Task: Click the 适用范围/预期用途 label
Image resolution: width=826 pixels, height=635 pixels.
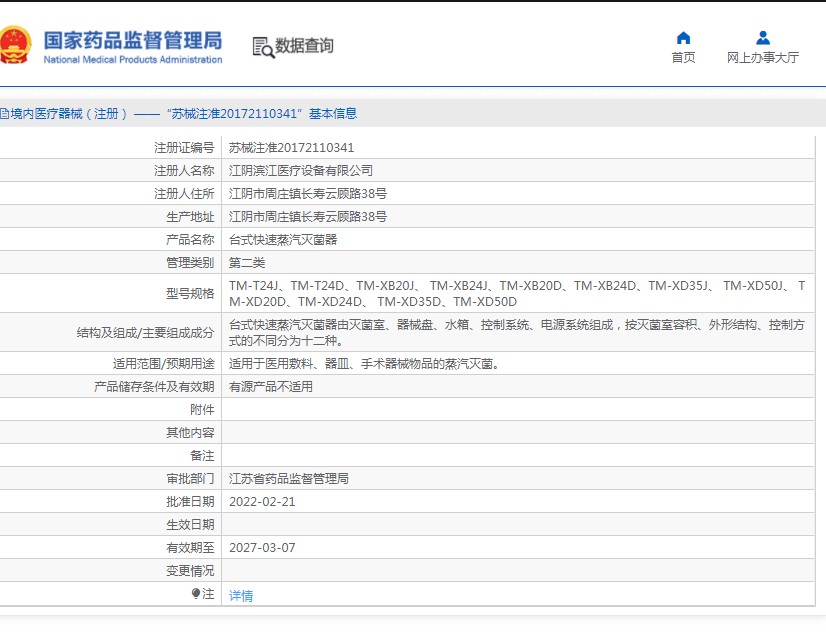Action: [163, 364]
